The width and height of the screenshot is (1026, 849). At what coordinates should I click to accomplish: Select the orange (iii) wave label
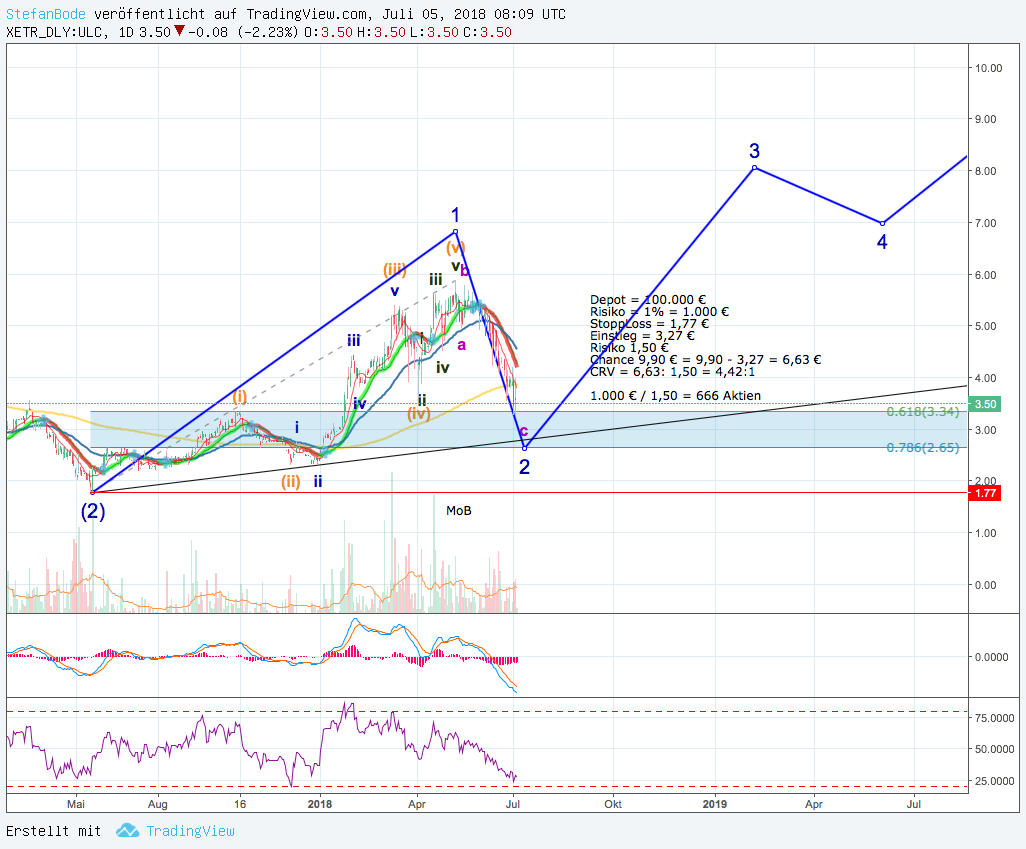395,270
